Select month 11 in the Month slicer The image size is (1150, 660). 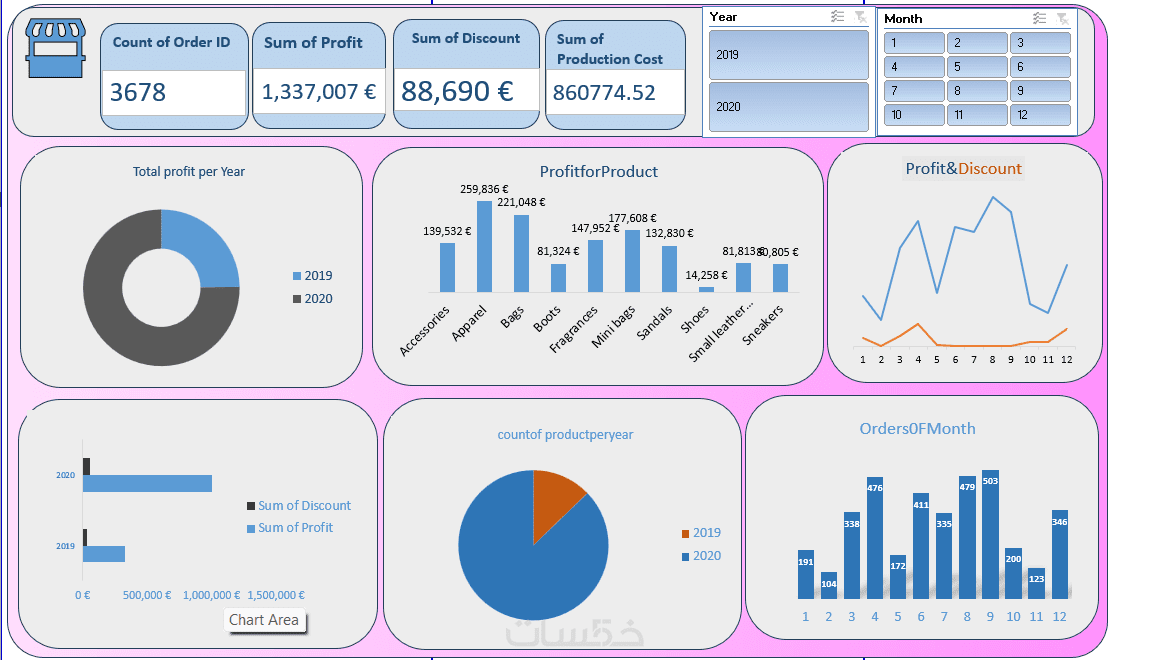point(977,115)
